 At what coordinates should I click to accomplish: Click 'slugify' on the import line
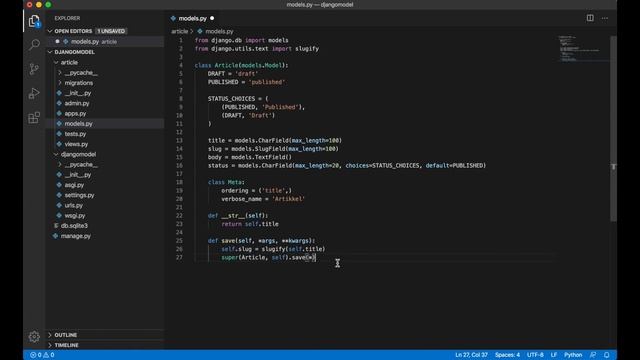pyautogui.click(x=307, y=49)
